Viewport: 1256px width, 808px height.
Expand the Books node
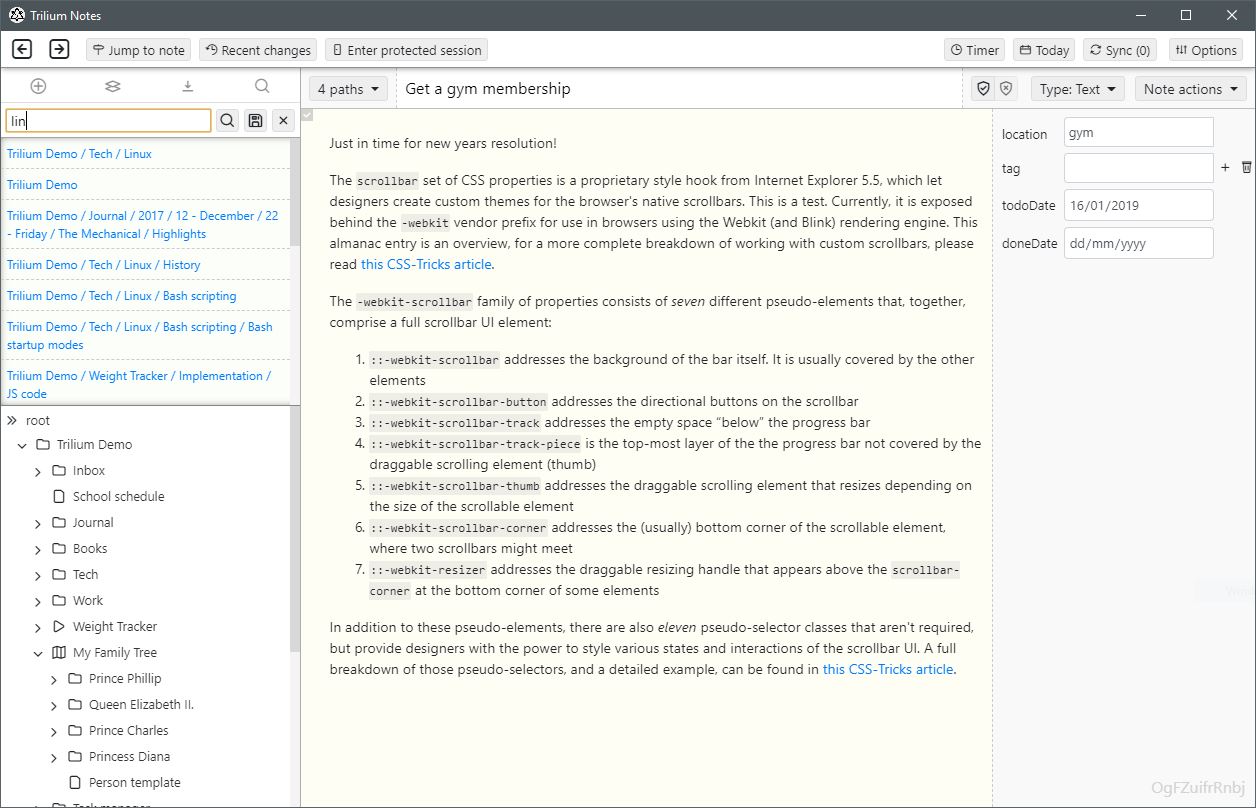[x=38, y=549]
